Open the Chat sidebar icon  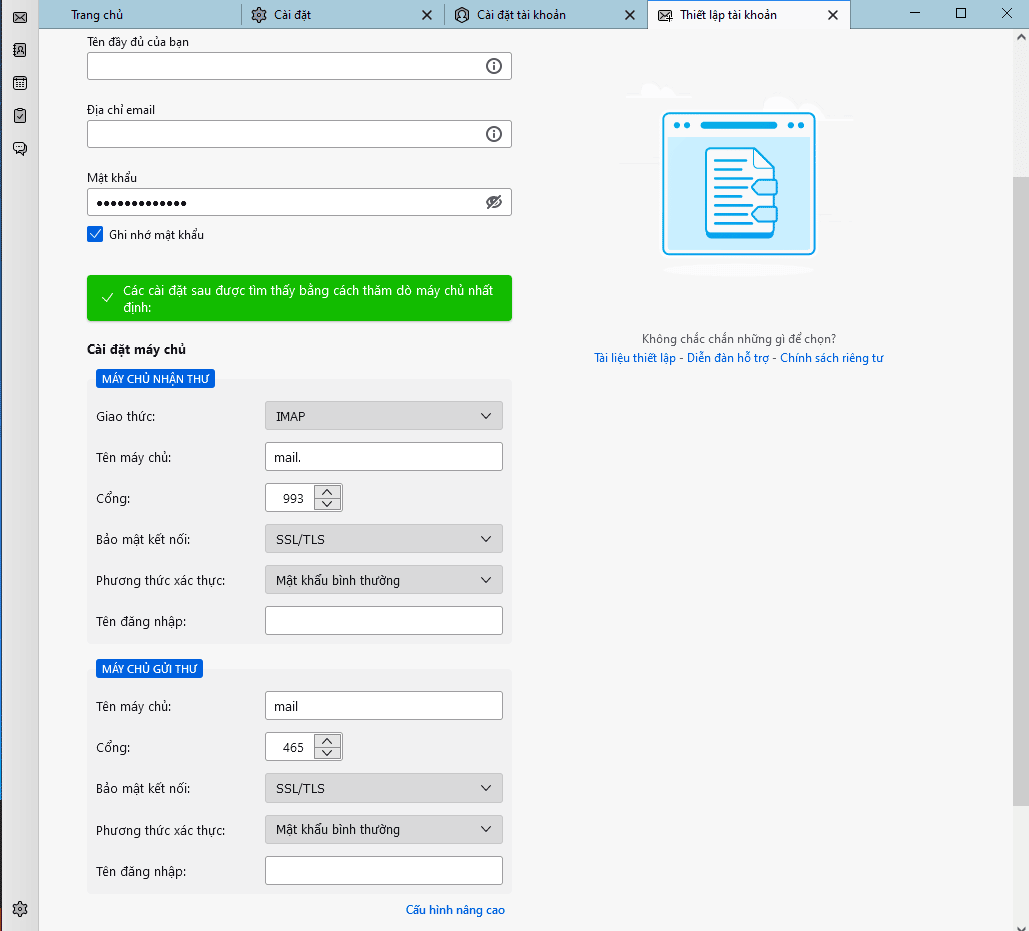(19, 149)
